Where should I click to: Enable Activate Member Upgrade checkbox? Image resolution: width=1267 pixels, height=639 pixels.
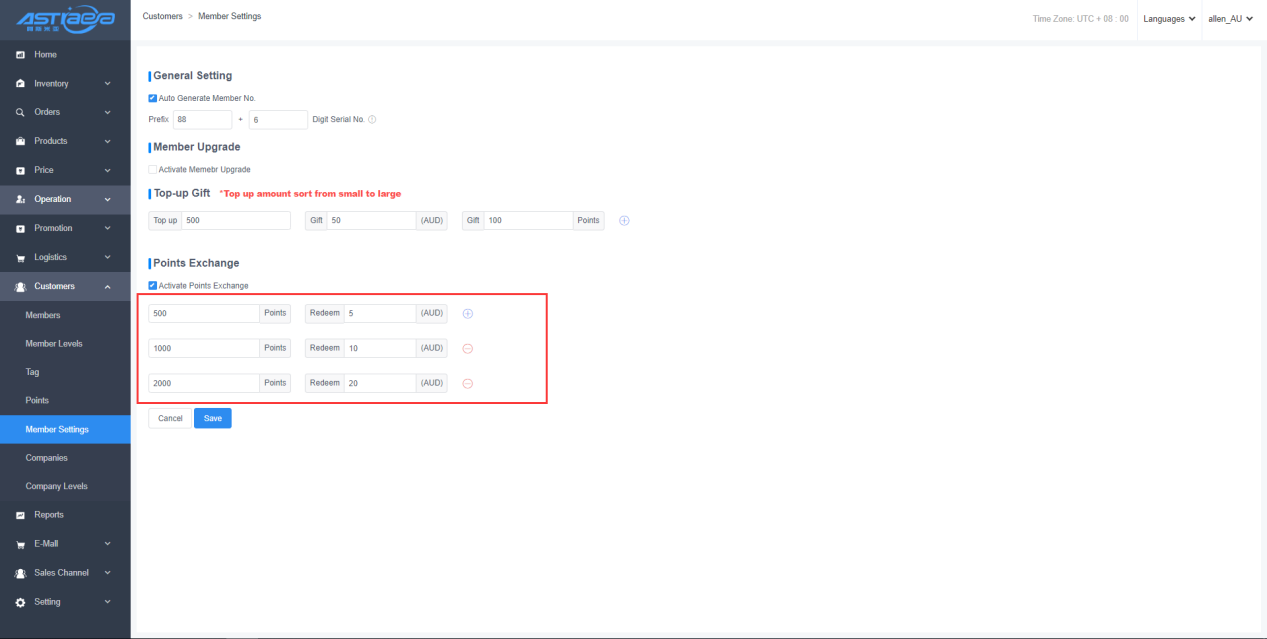[x=153, y=170]
